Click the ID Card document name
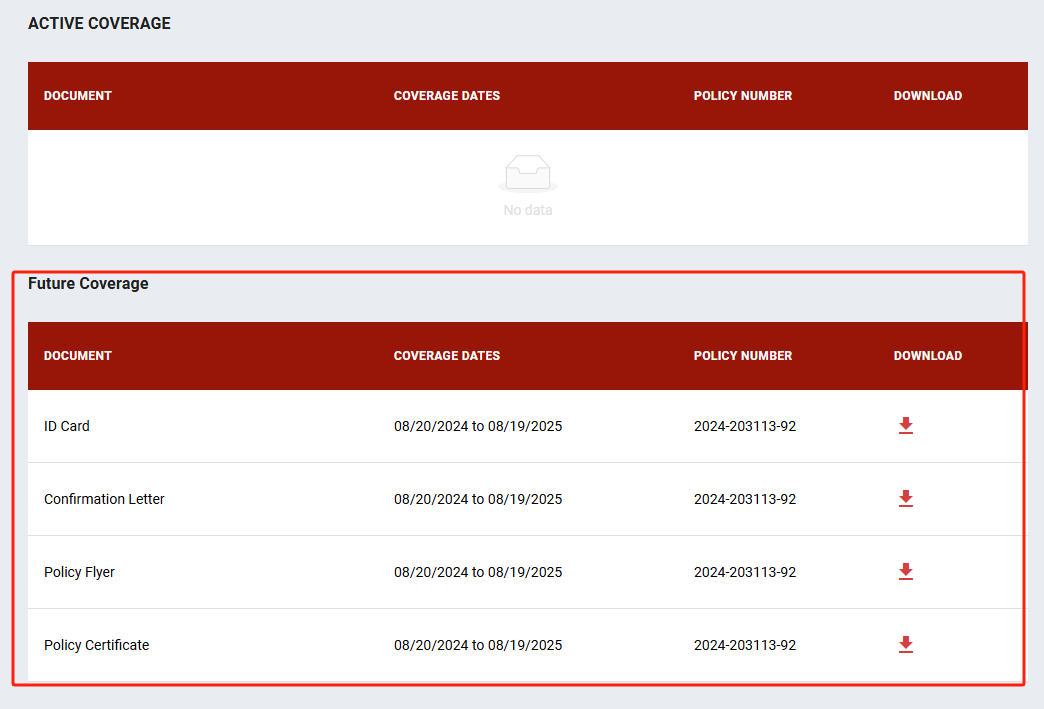This screenshot has height=709, width=1044. [x=67, y=426]
